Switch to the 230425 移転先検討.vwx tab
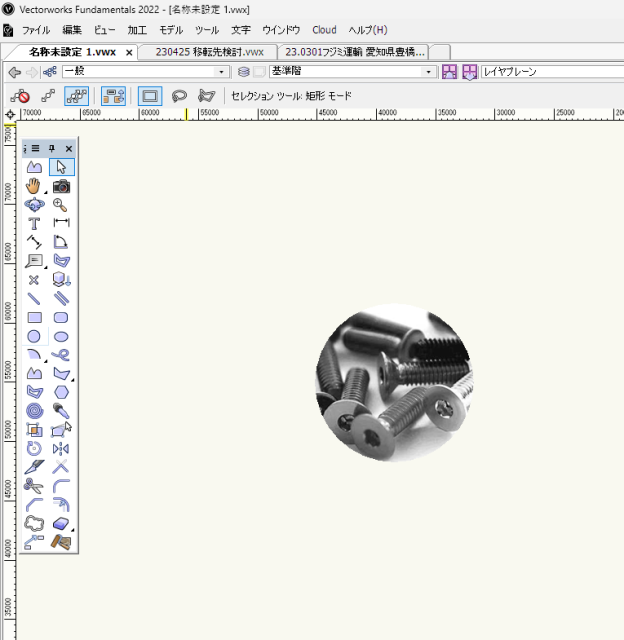This screenshot has height=640, width=624. coord(209,51)
